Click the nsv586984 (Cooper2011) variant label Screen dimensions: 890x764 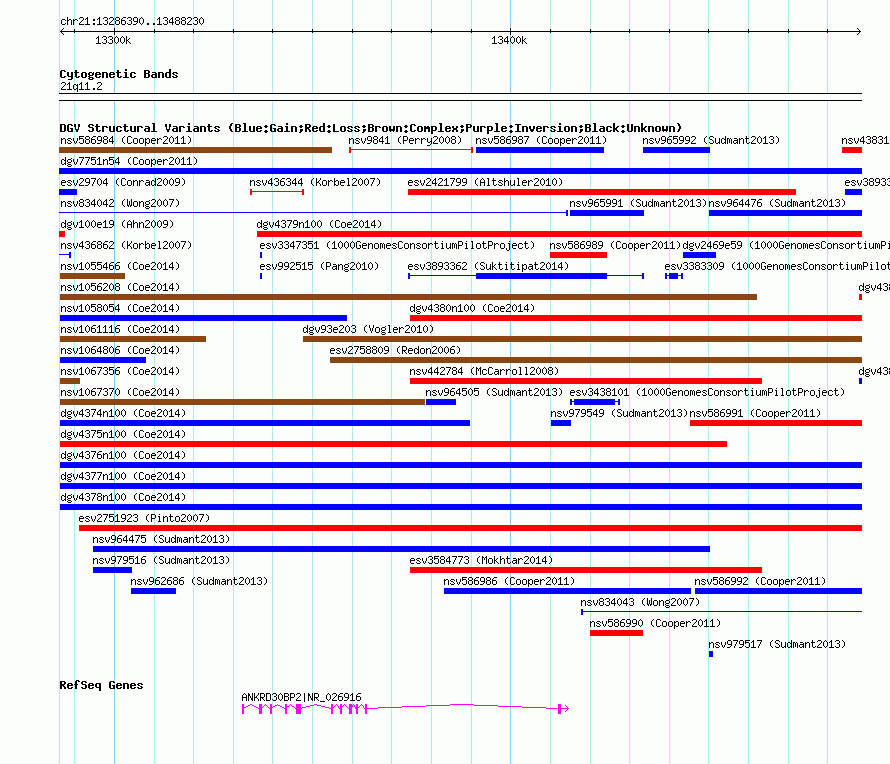126,140
